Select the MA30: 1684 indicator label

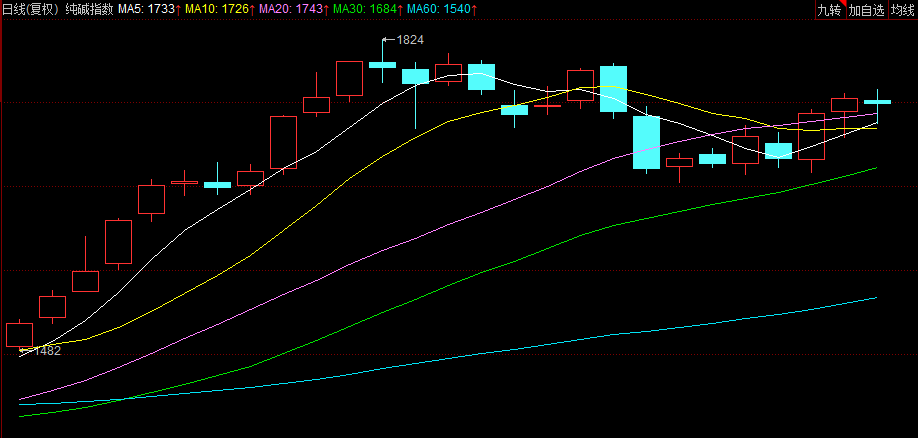[368, 9]
